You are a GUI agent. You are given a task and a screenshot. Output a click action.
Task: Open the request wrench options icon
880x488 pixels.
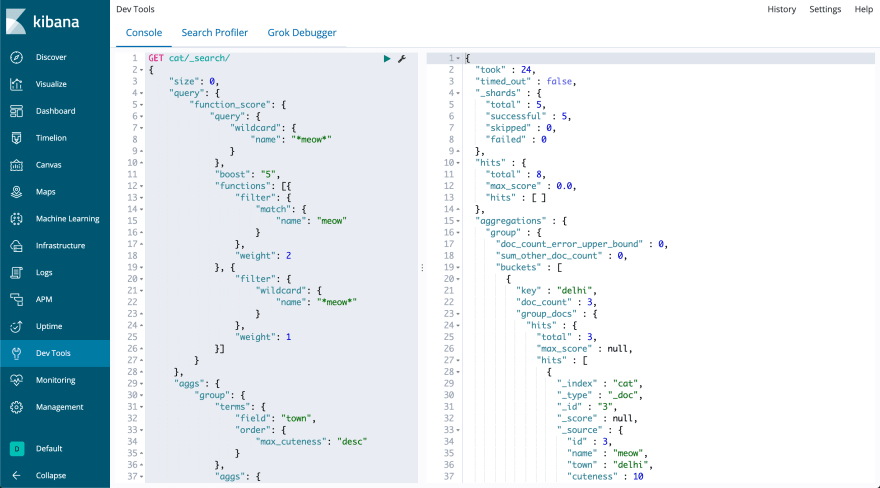[x=402, y=58]
